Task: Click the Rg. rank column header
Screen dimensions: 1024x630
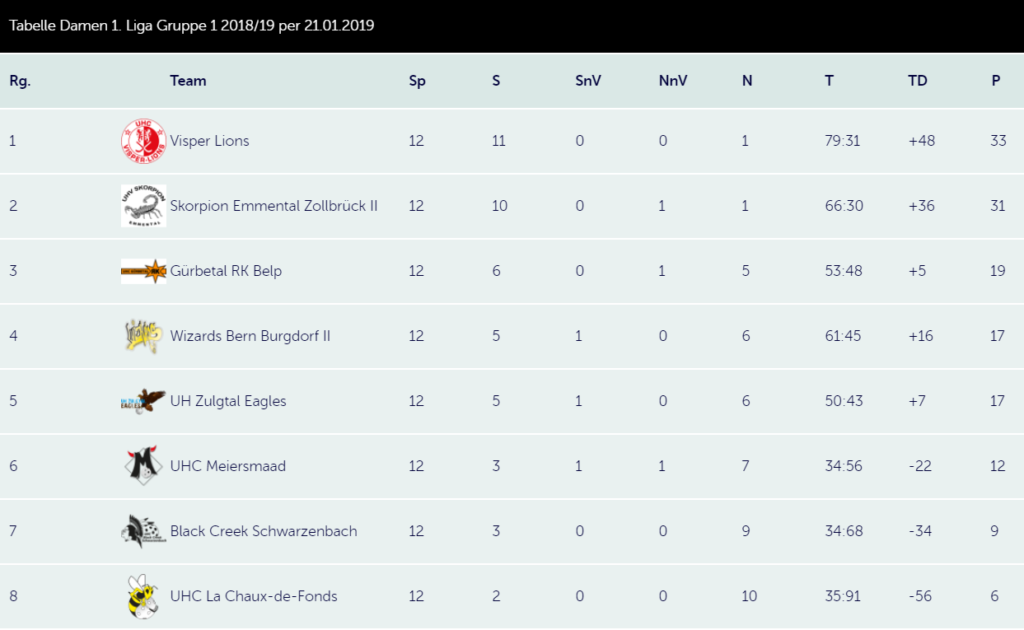Action: coord(20,81)
